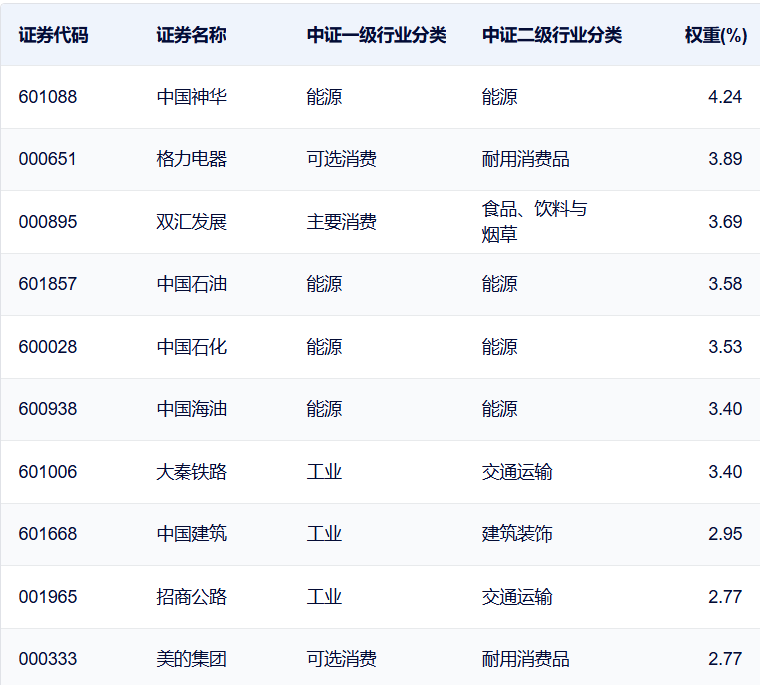Select security code 601006
The height and width of the screenshot is (685, 760).
[x=48, y=472]
